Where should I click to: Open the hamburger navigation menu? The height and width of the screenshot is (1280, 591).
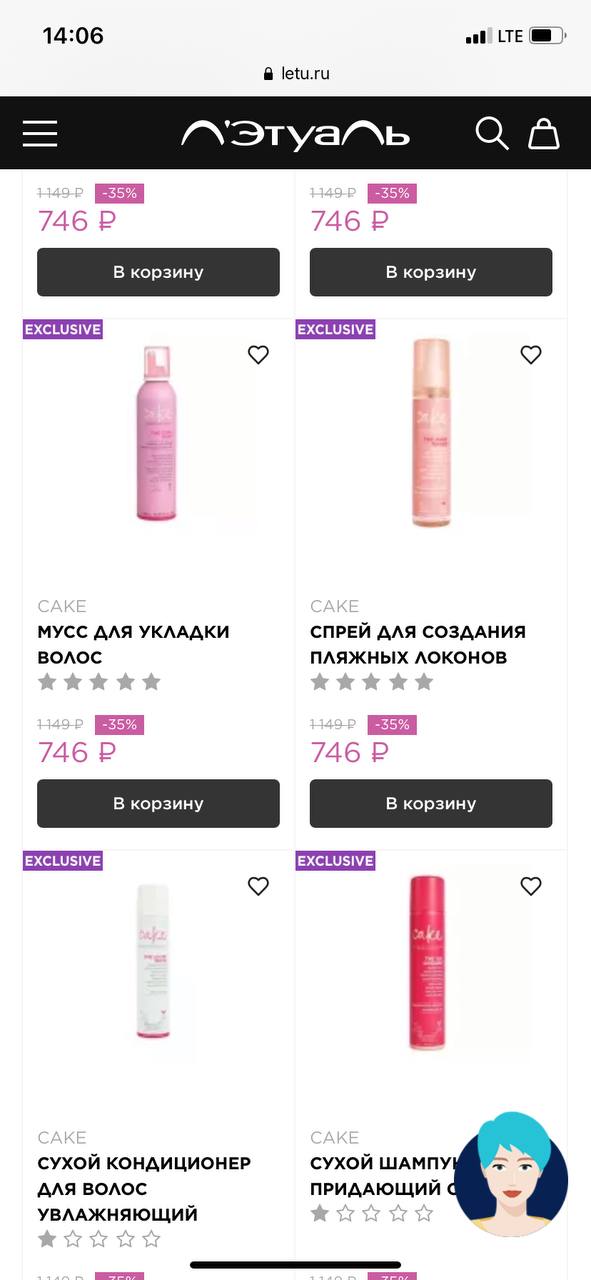click(40, 133)
